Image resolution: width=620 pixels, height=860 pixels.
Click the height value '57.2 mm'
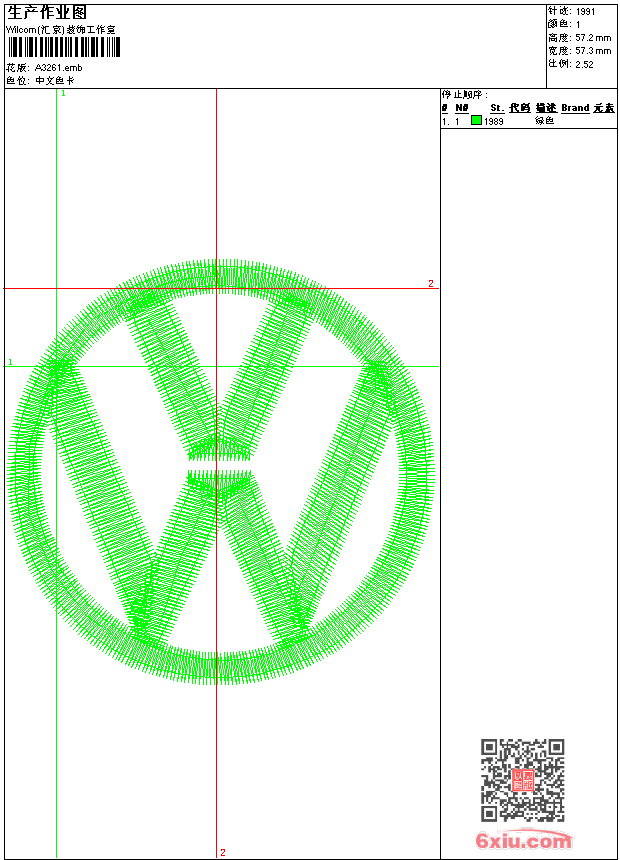pyautogui.click(x=593, y=38)
